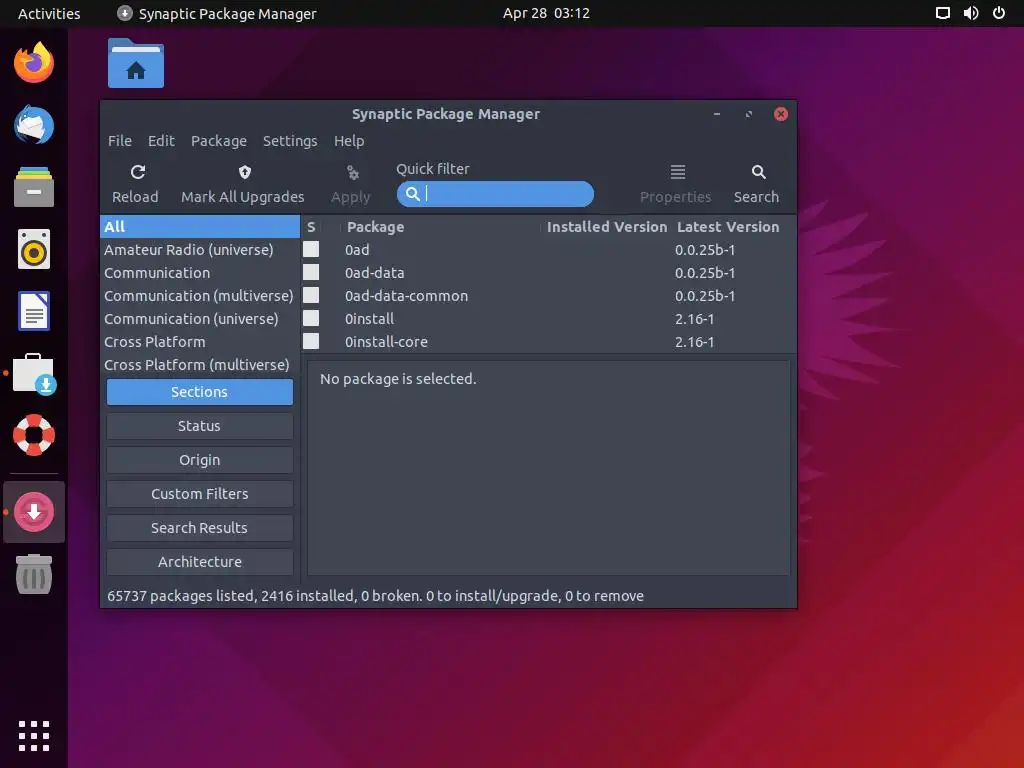Open Ubuntu Software bag icon in dock
Screen dimensions: 1024x768
(x=34, y=374)
